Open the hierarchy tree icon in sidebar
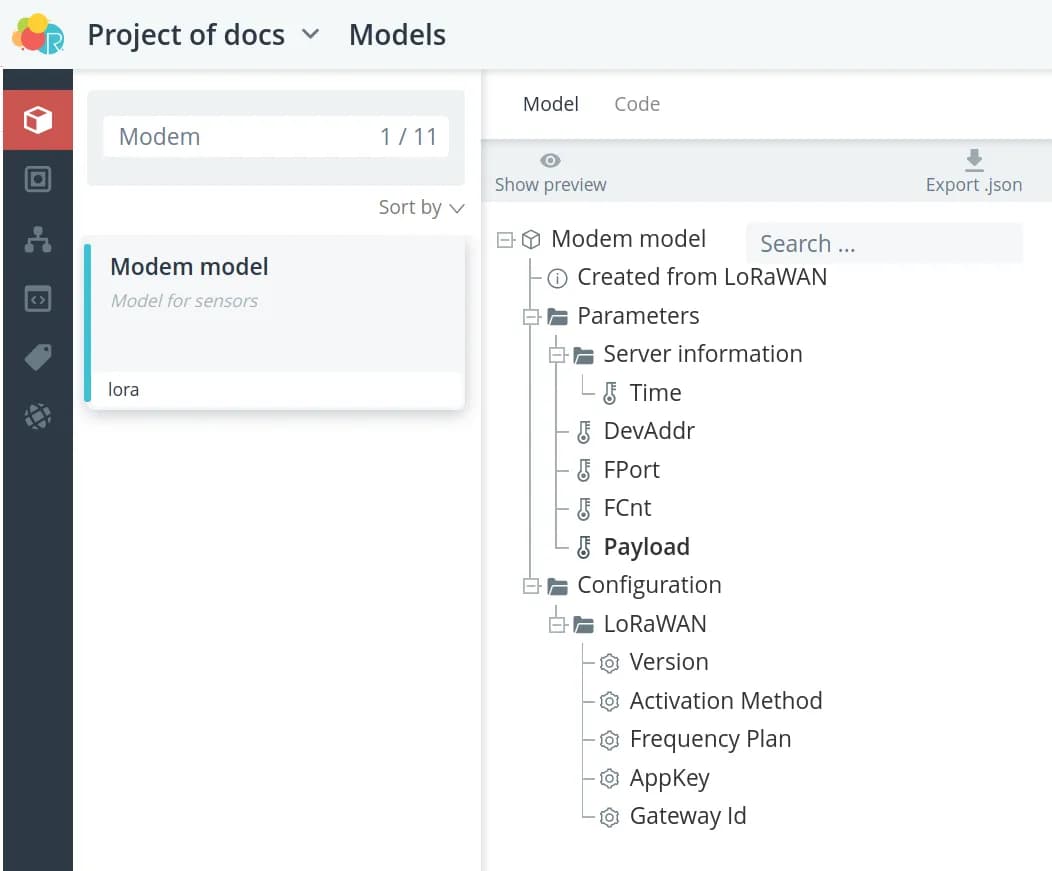Viewport: 1052px width, 871px height. (37, 239)
